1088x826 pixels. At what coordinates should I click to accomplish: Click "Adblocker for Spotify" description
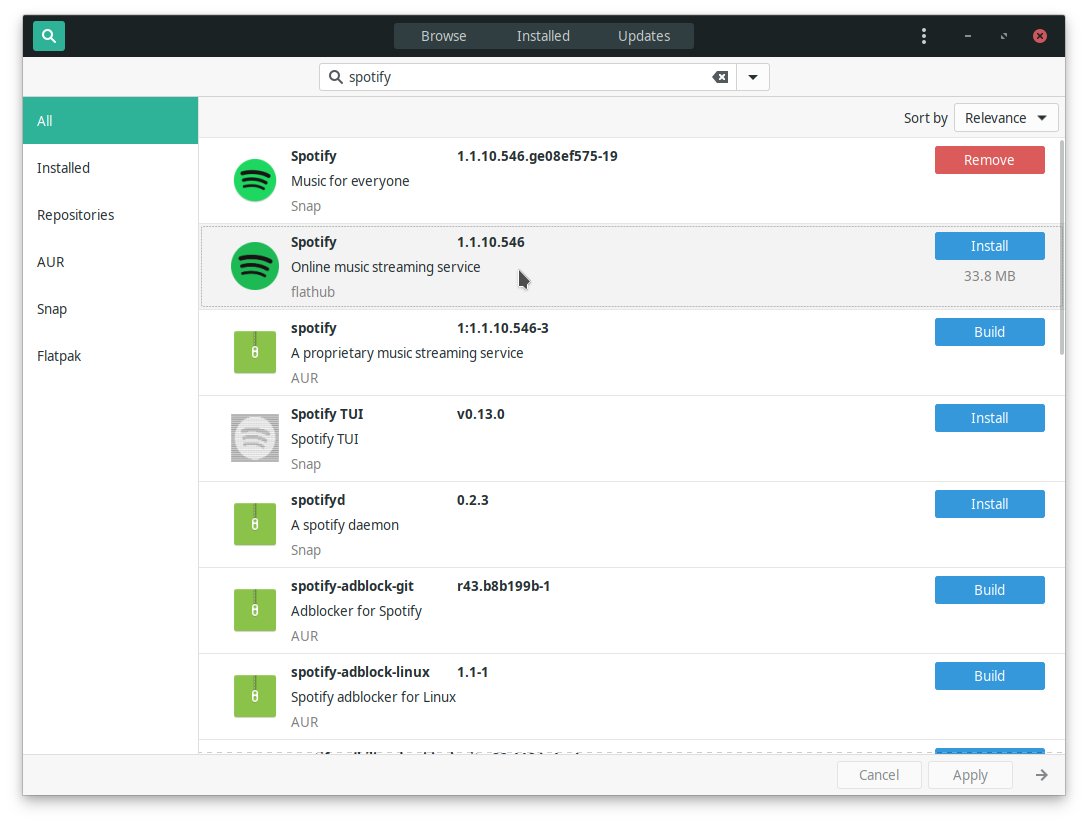click(x=356, y=612)
